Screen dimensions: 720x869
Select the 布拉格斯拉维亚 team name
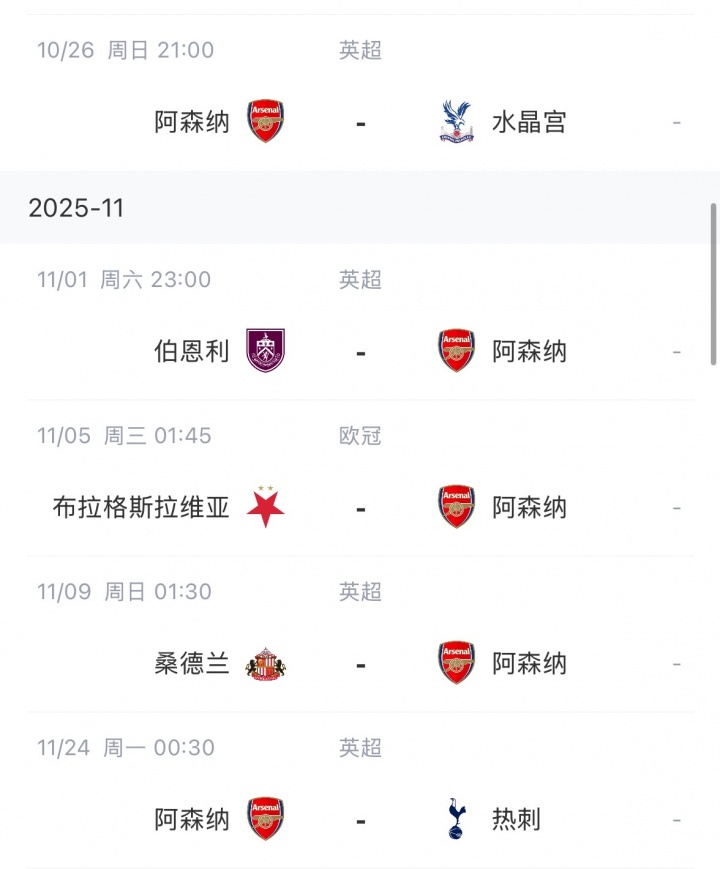pyautogui.click(x=141, y=507)
